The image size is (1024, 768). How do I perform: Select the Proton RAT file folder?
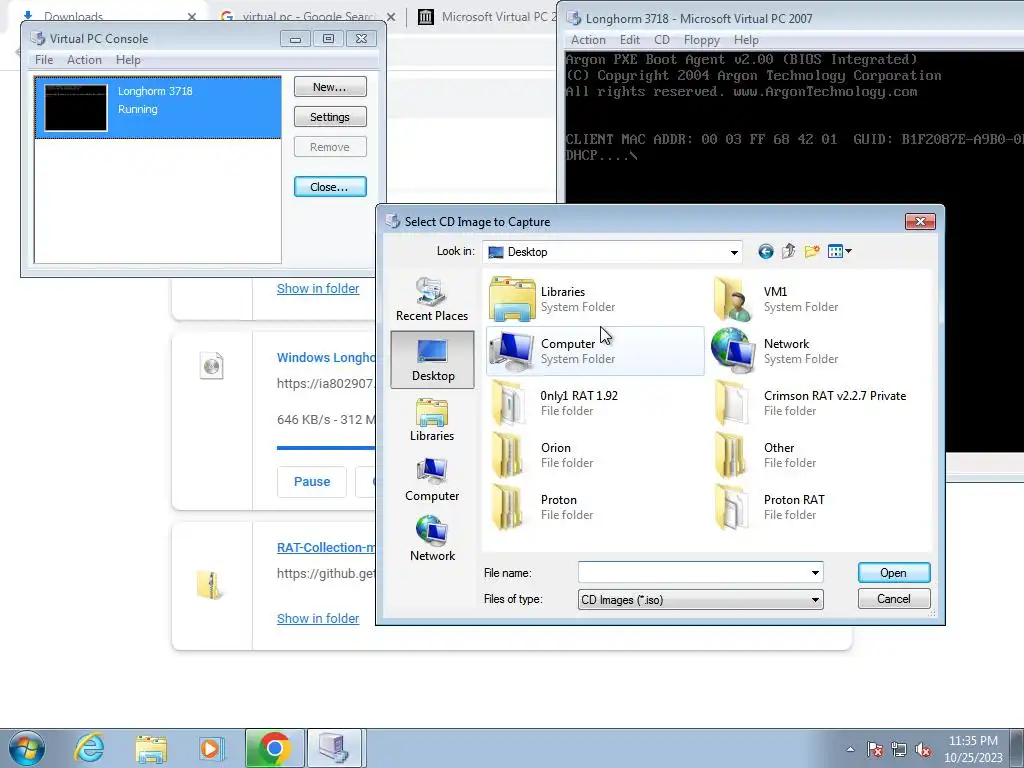click(x=818, y=507)
